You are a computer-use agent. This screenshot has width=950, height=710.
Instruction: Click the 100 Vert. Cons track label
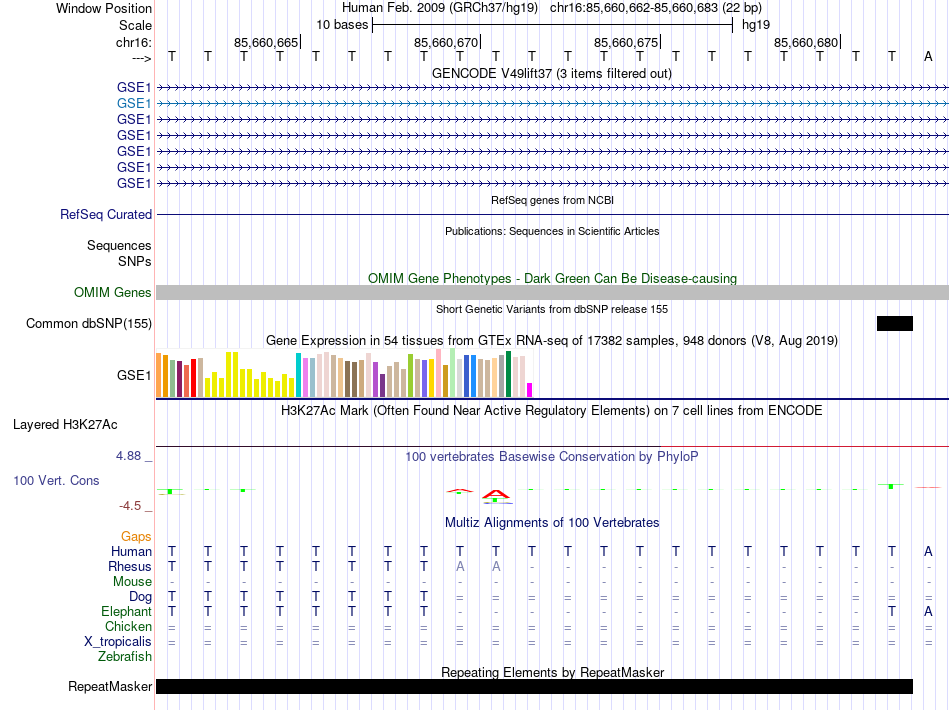[x=56, y=480]
